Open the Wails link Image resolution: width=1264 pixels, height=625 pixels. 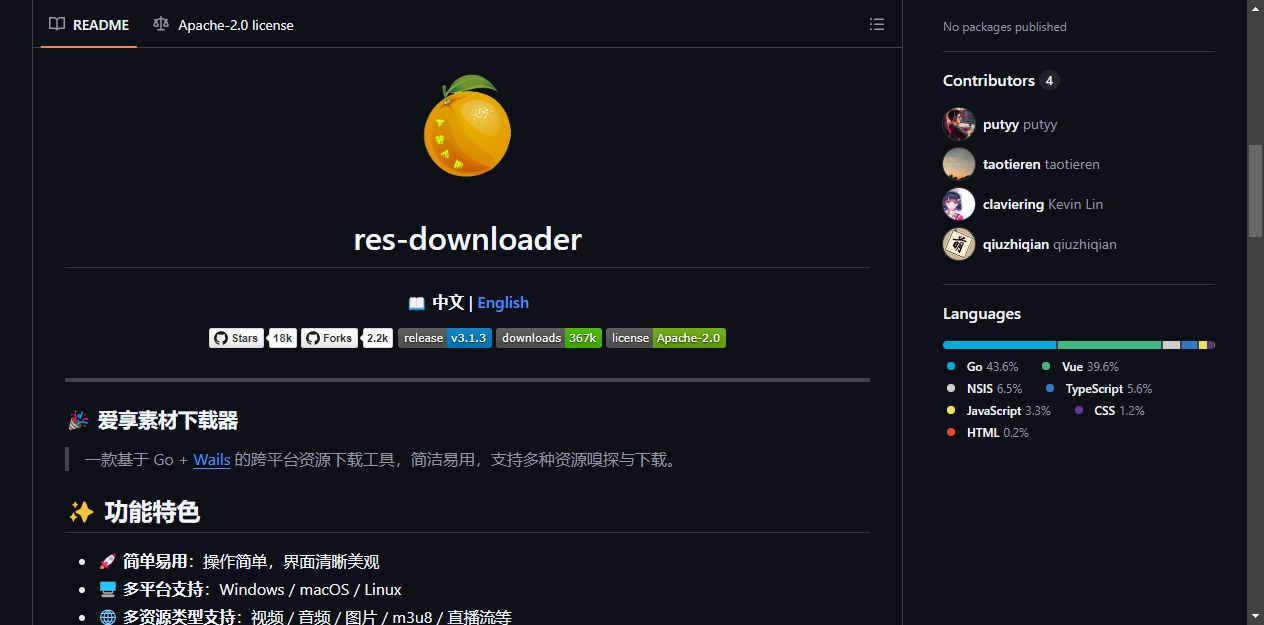pos(212,460)
